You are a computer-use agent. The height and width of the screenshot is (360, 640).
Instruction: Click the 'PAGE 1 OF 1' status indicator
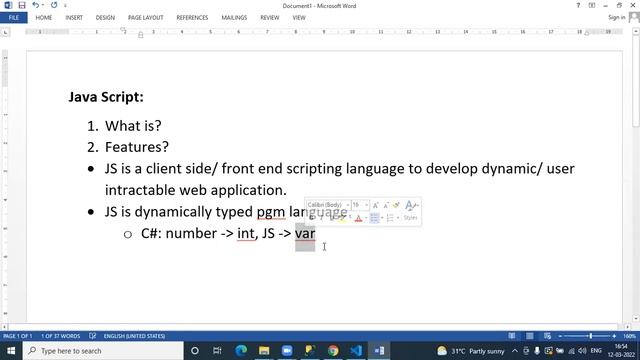coord(18,336)
